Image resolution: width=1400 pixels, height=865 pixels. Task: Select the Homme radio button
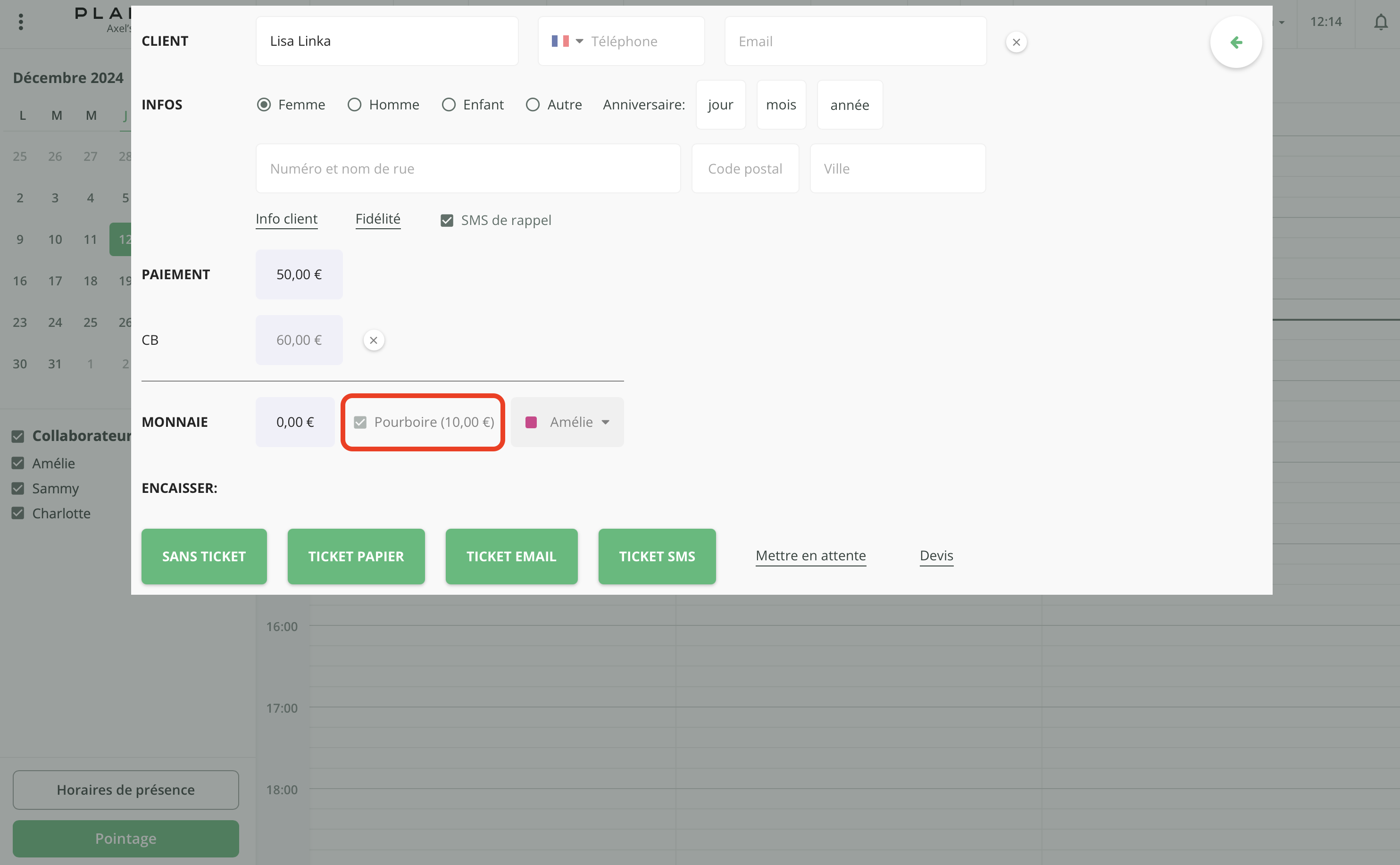click(355, 105)
